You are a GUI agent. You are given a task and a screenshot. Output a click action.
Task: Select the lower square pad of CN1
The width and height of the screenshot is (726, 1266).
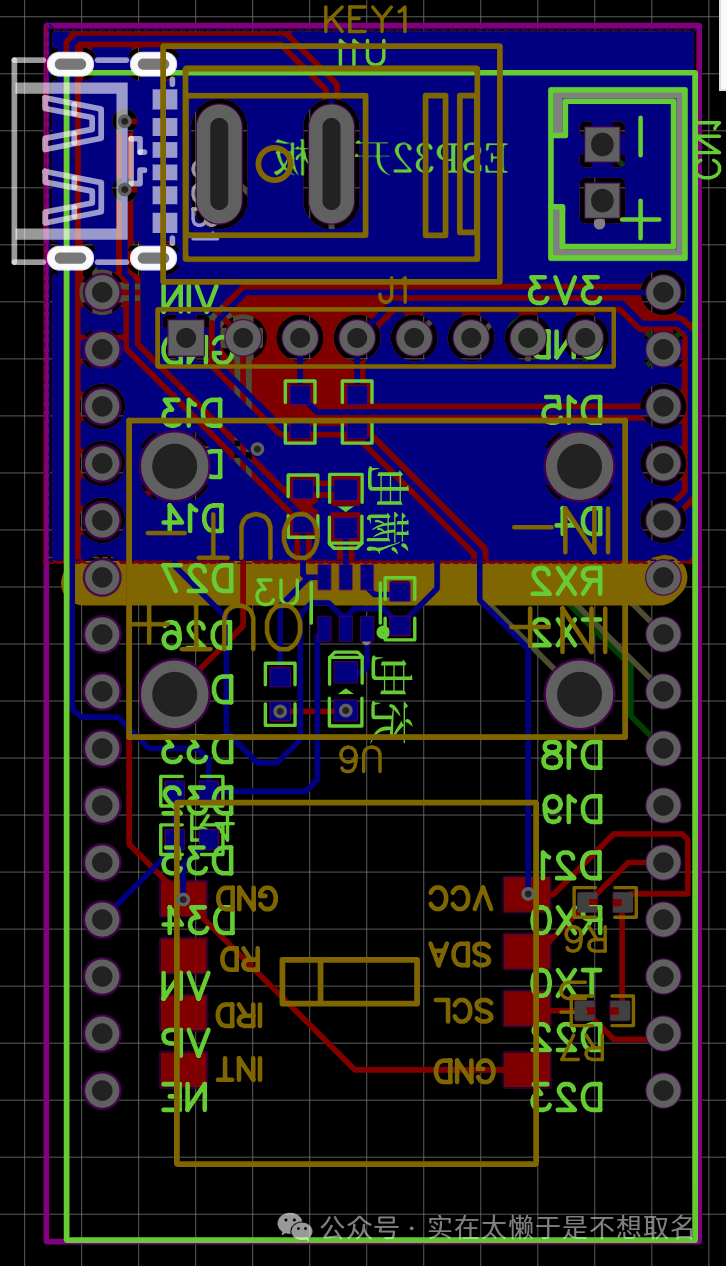tap(602, 200)
